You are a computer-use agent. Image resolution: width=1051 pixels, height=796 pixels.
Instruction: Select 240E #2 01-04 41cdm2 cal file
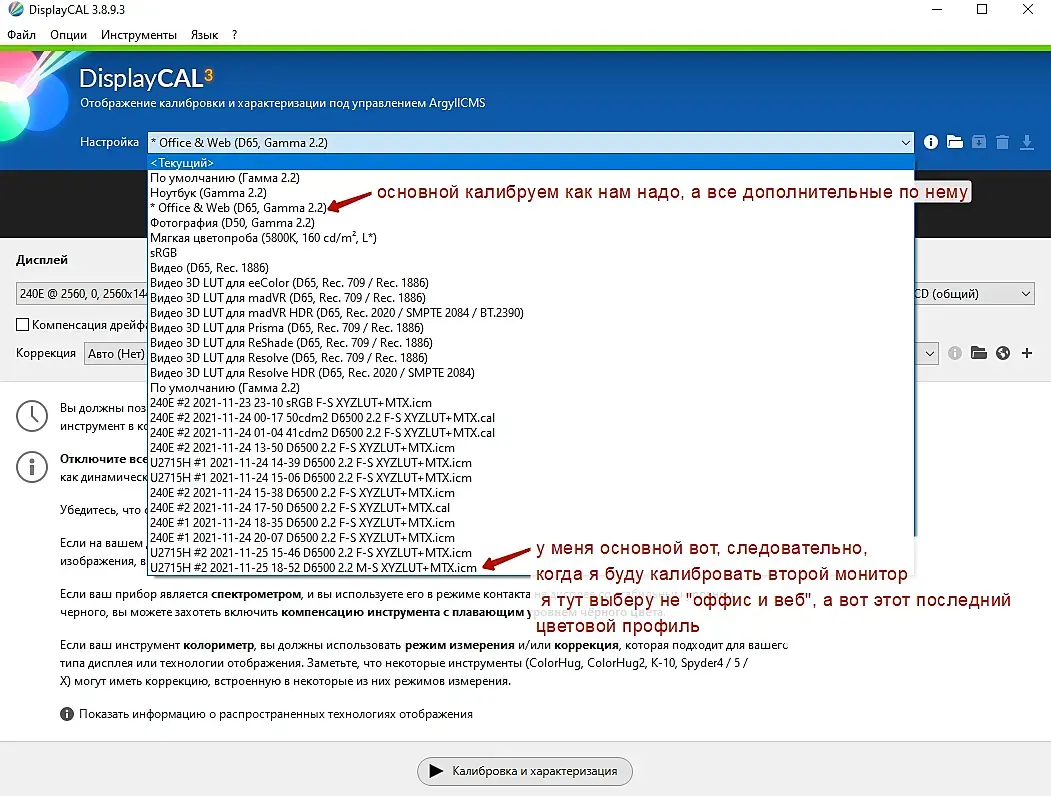click(x=531, y=433)
